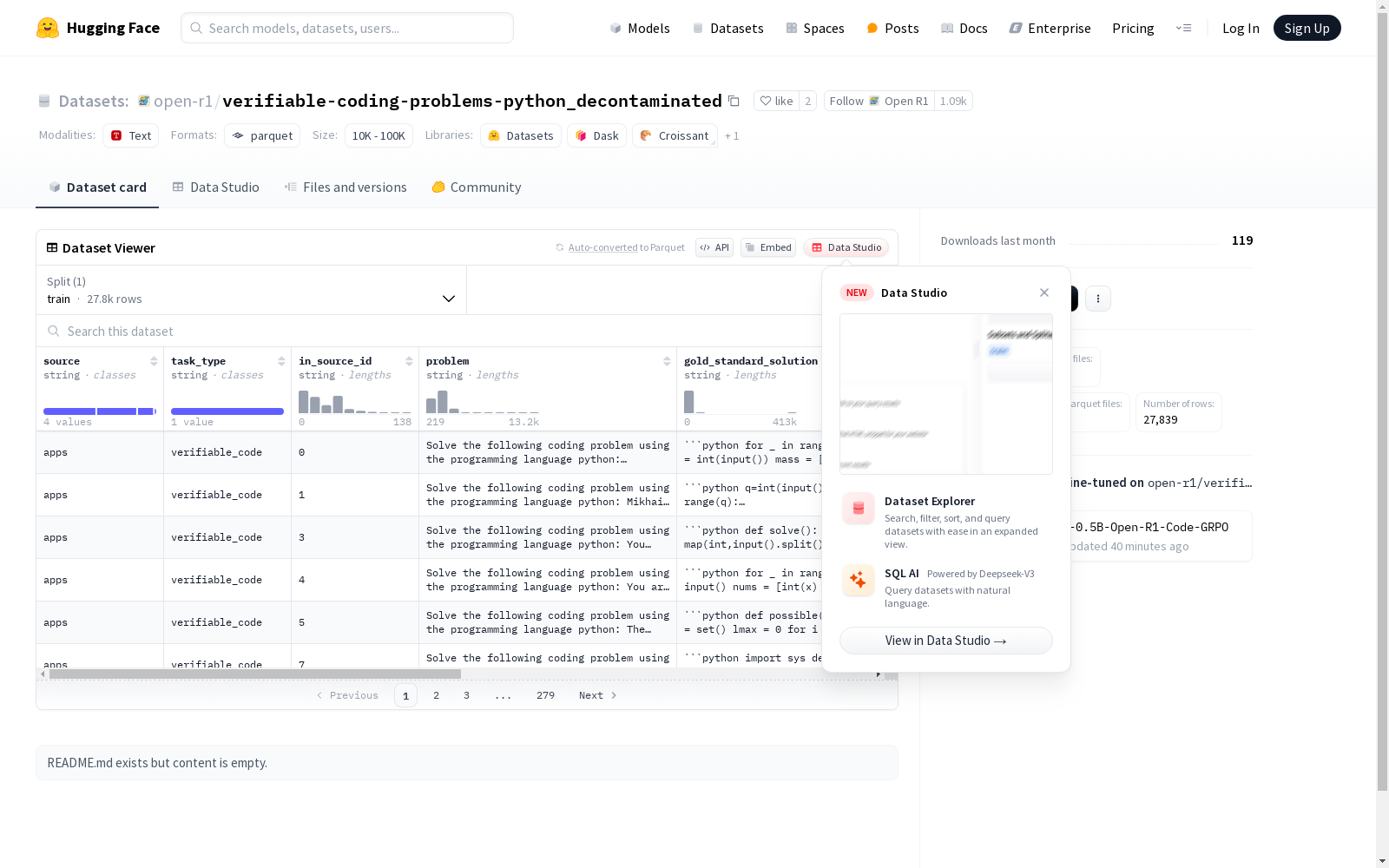Click the table's horizontal scrollbar

tap(255, 674)
